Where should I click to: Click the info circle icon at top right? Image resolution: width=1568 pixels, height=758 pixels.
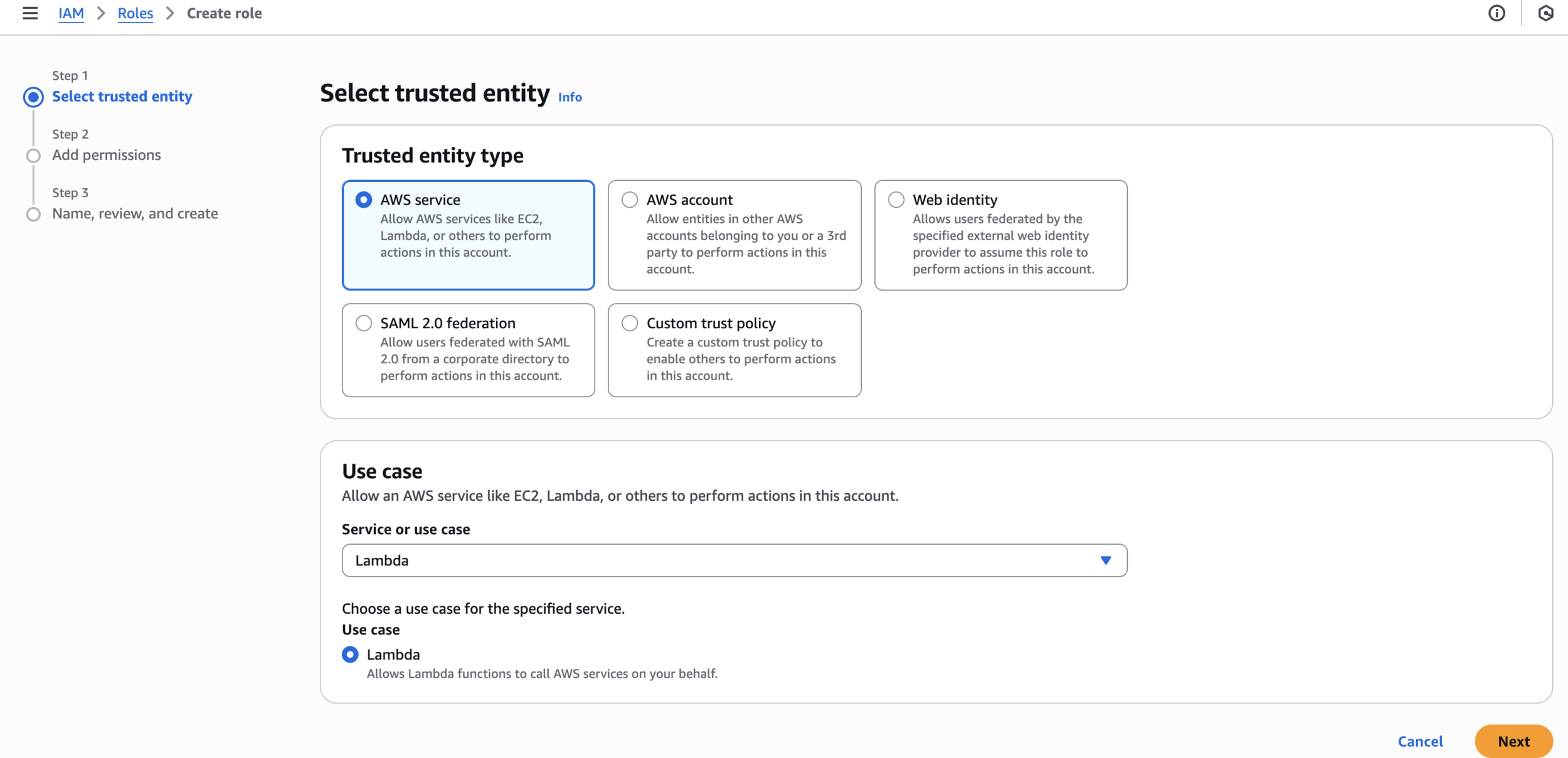[x=1496, y=13]
